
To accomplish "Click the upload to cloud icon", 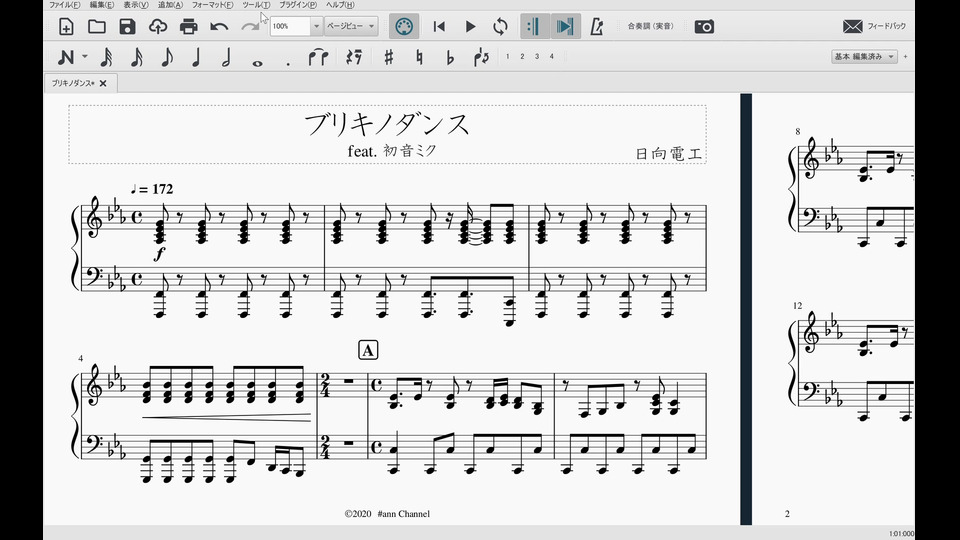I will (158, 26).
